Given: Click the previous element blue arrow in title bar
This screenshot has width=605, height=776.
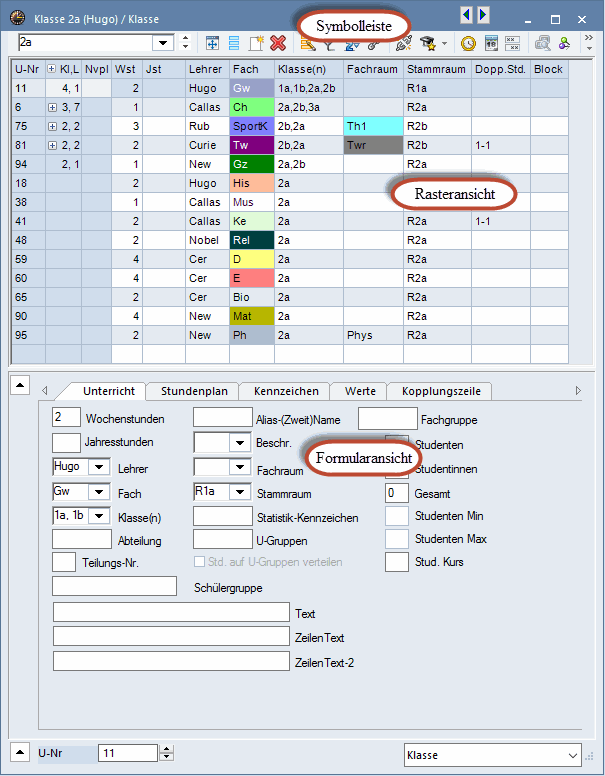Looking at the screenshot, I should coord(466,14).
